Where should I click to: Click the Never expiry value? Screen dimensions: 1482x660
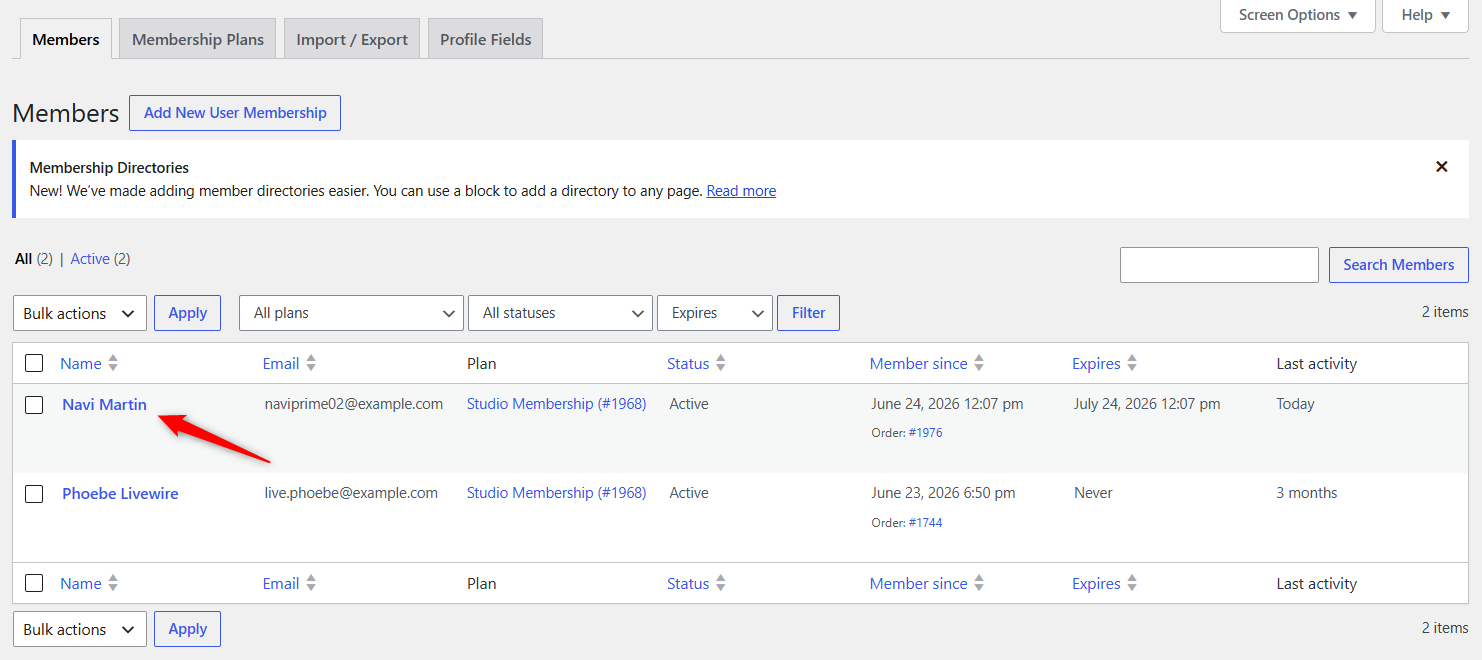(x=1093, y=493)
